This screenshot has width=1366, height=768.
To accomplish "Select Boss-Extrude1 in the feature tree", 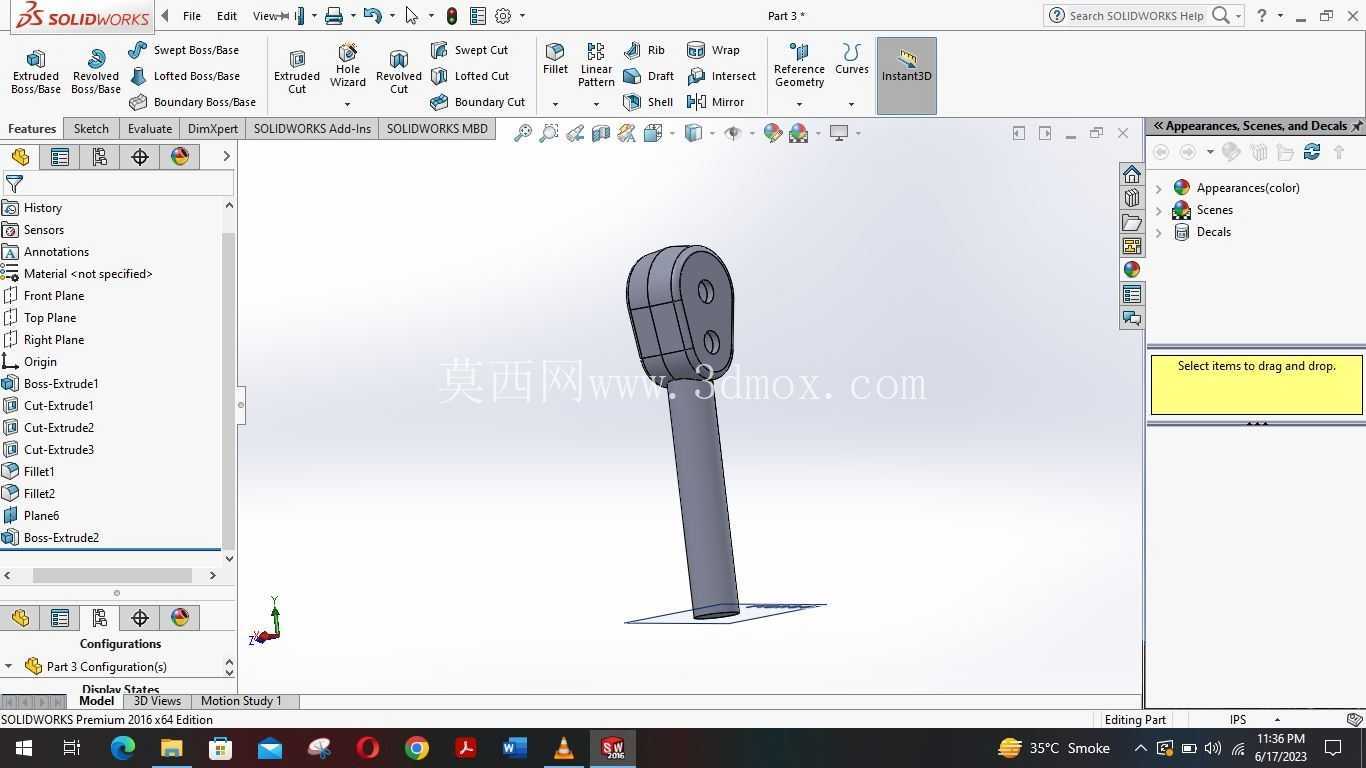I will [61, 384].
